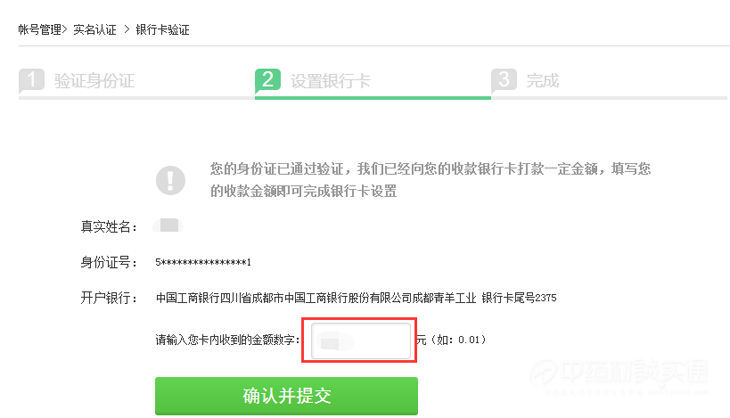Click the gray exclamation notice icon
This screenshot has width=730, height=418.
[170, 180]
